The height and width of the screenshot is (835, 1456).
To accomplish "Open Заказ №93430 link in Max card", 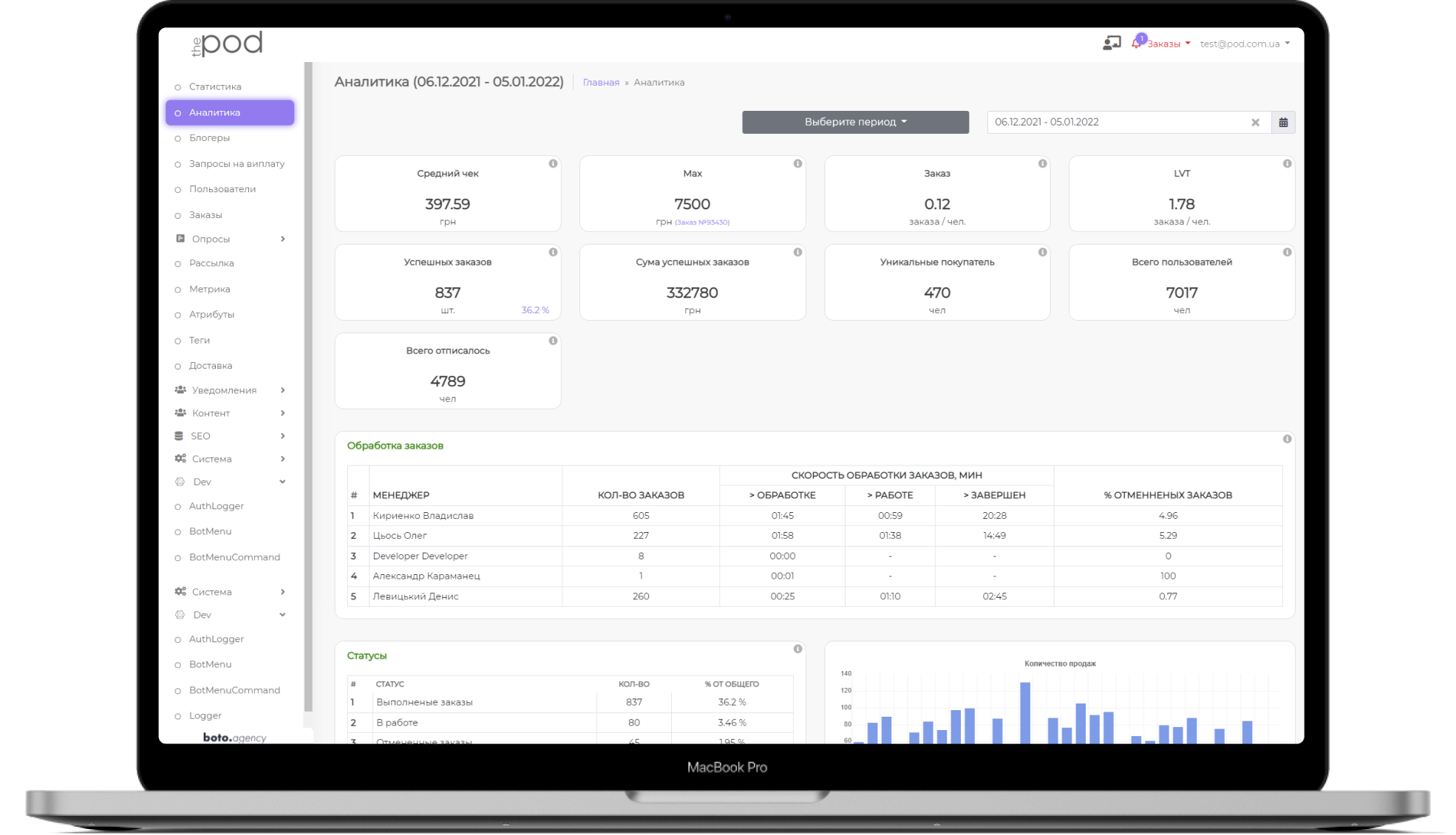I will pos(702,222).
